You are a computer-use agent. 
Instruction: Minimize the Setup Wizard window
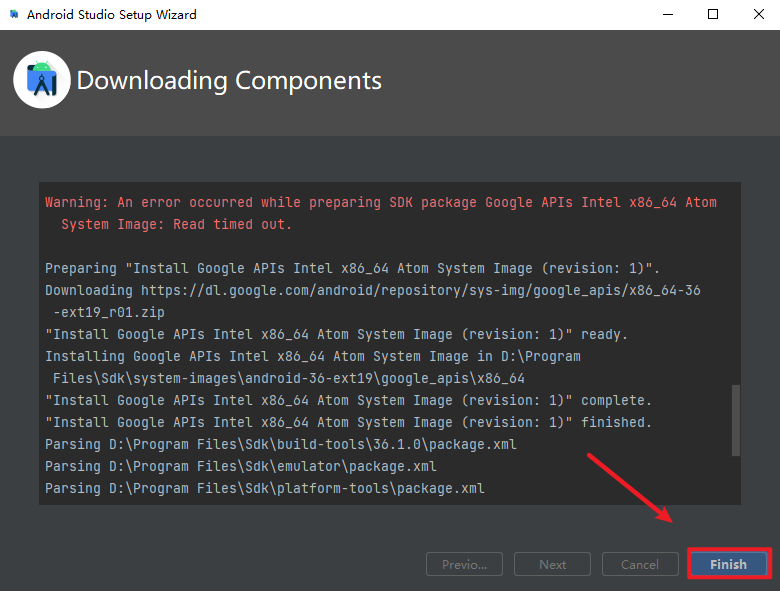[x=665, y=15]
